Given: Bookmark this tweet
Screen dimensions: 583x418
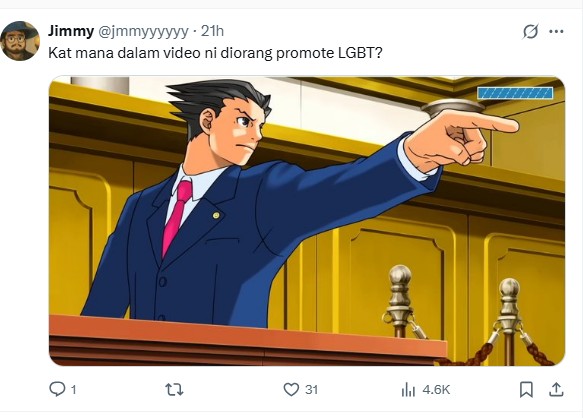Looking at the screenshot, I should click(x=526, y=390).
